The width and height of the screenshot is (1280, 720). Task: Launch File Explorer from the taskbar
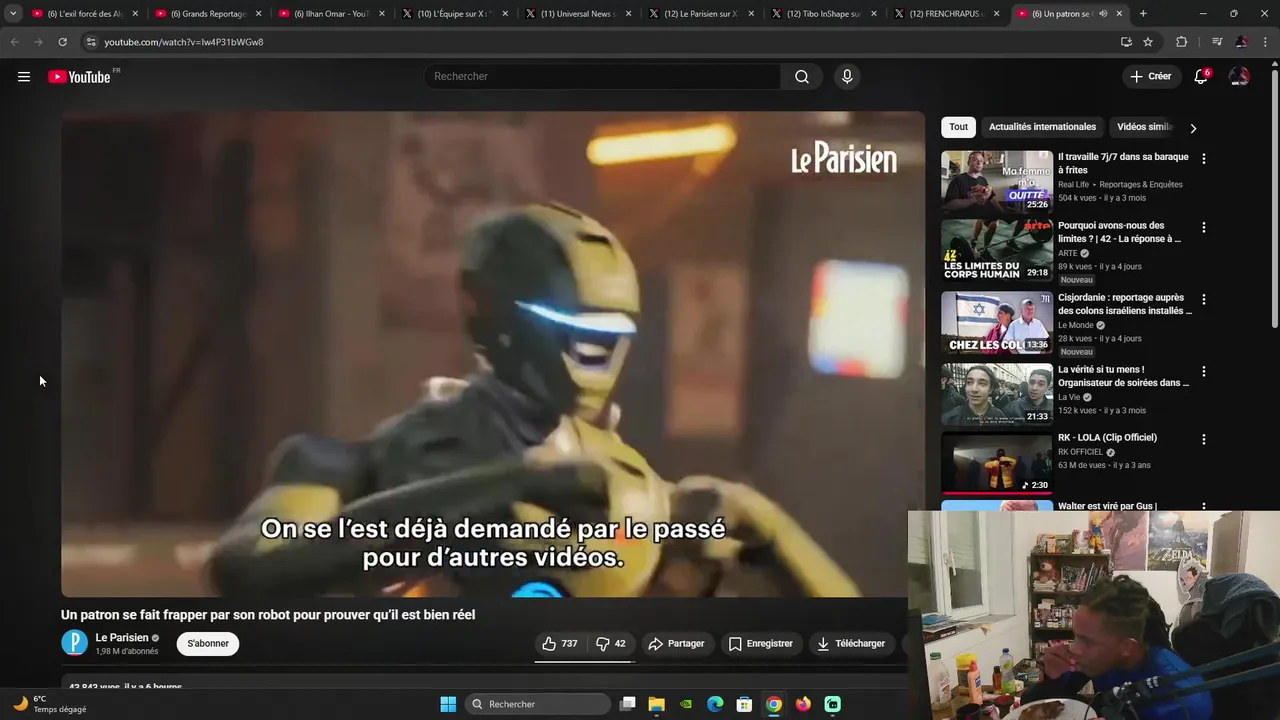point(656,704)
